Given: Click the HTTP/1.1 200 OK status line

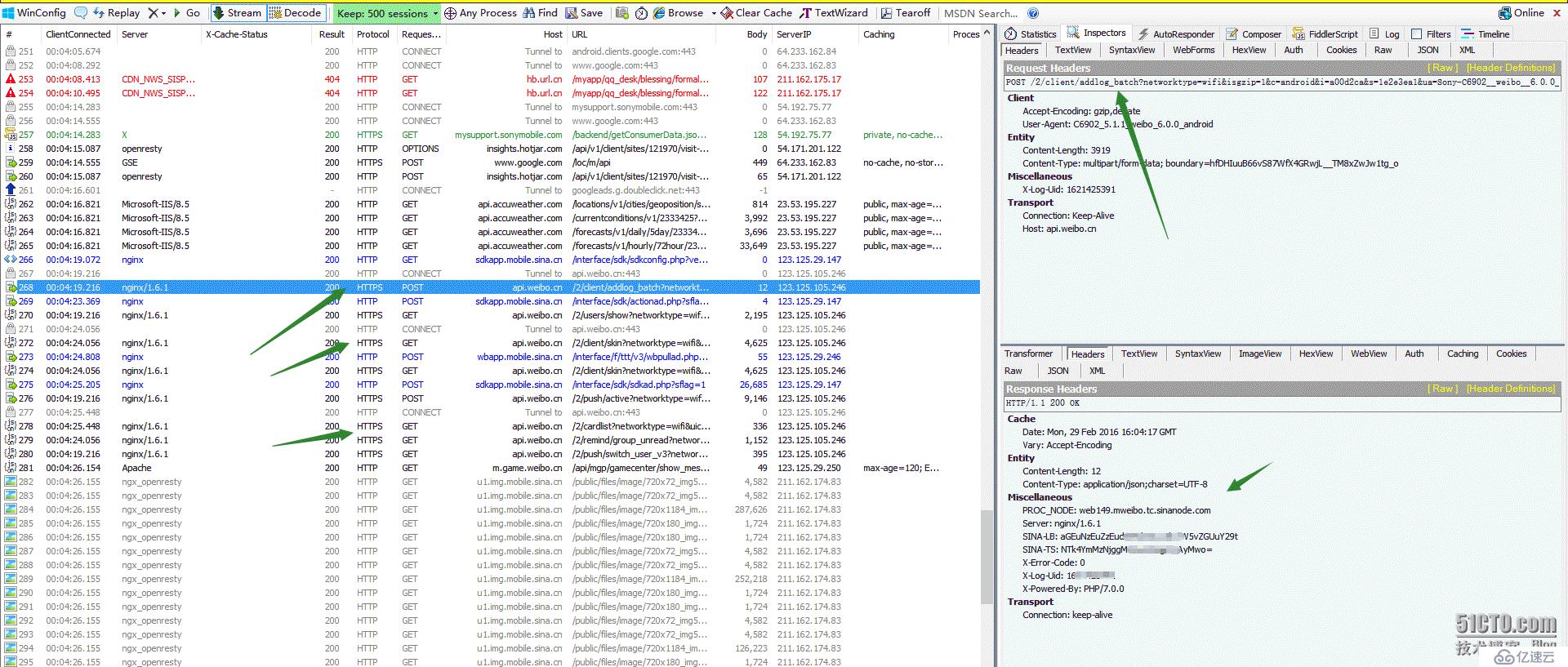Looking at the screenshot, I should click(x=1282, y=403).
